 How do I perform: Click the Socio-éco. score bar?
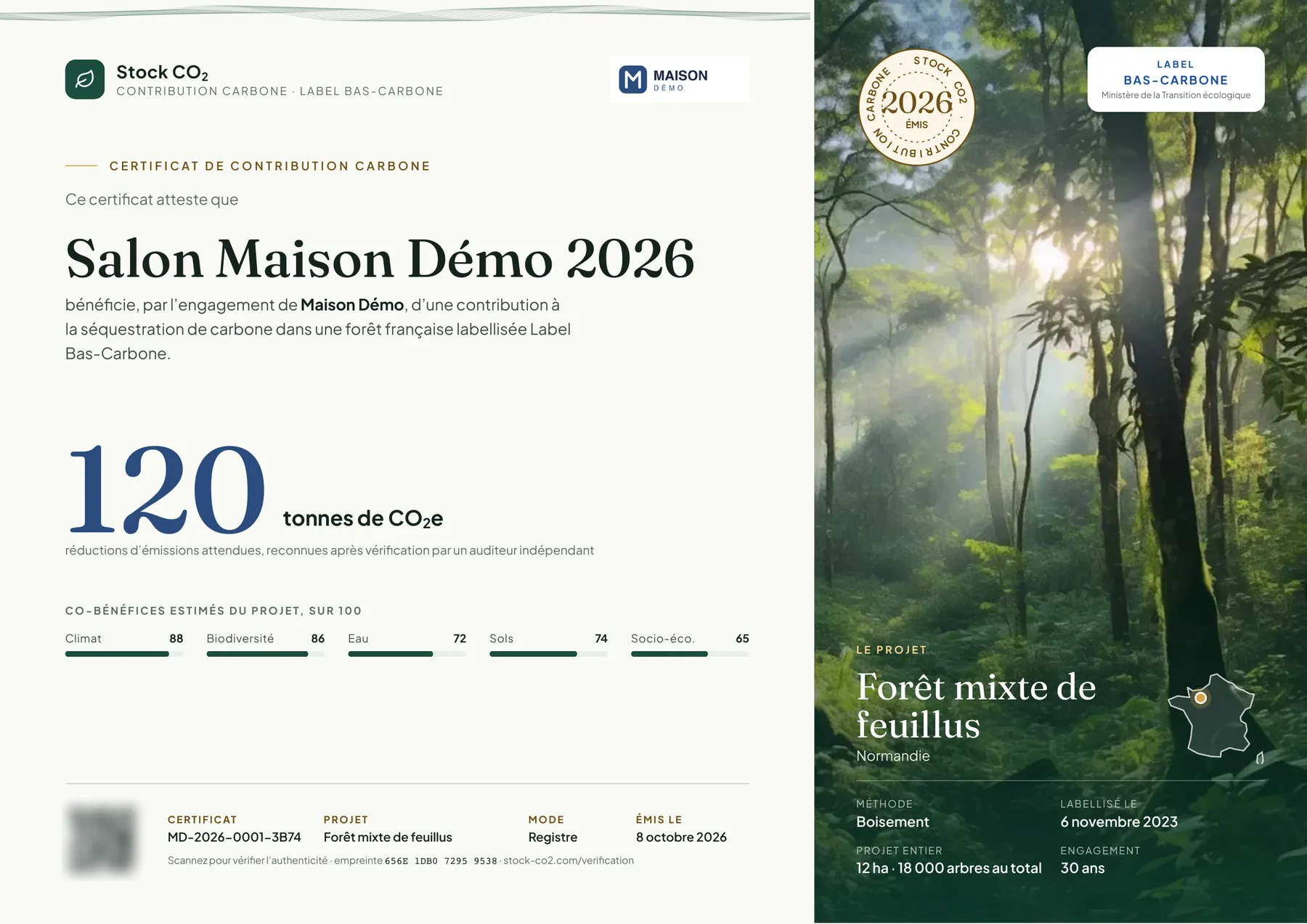pos(690,654)
